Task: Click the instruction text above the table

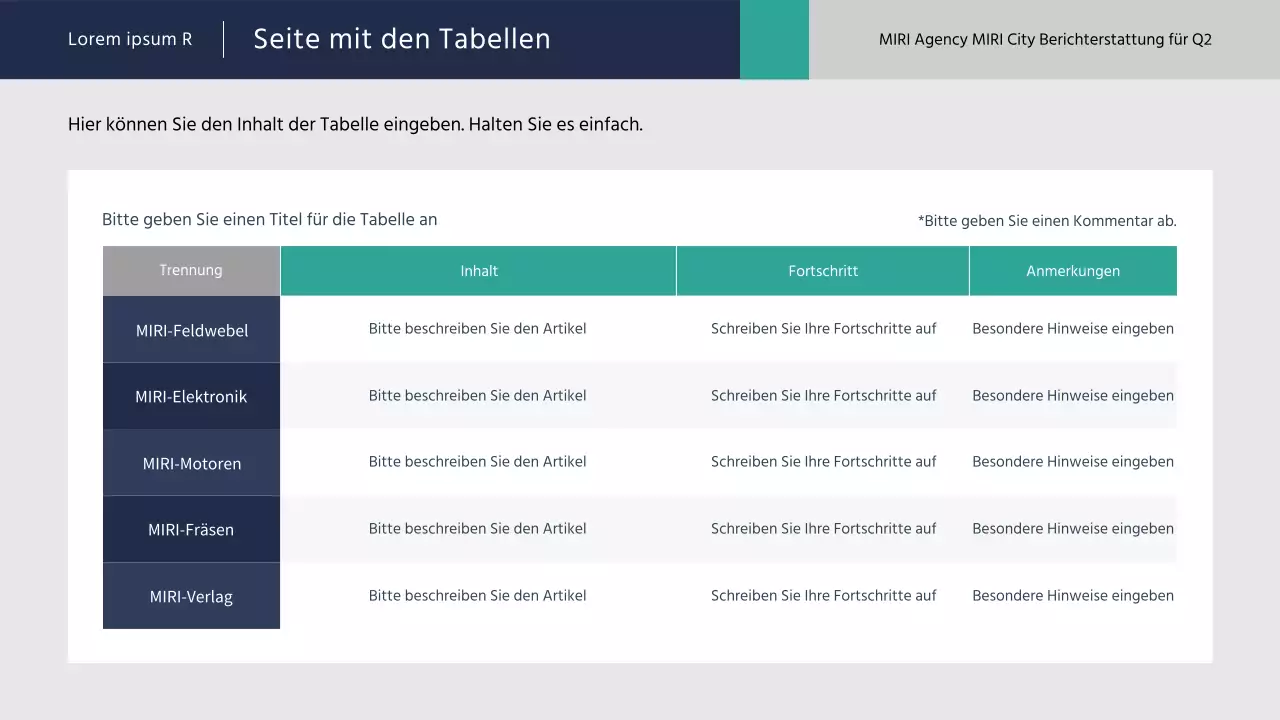Action: tap(355, 124)
